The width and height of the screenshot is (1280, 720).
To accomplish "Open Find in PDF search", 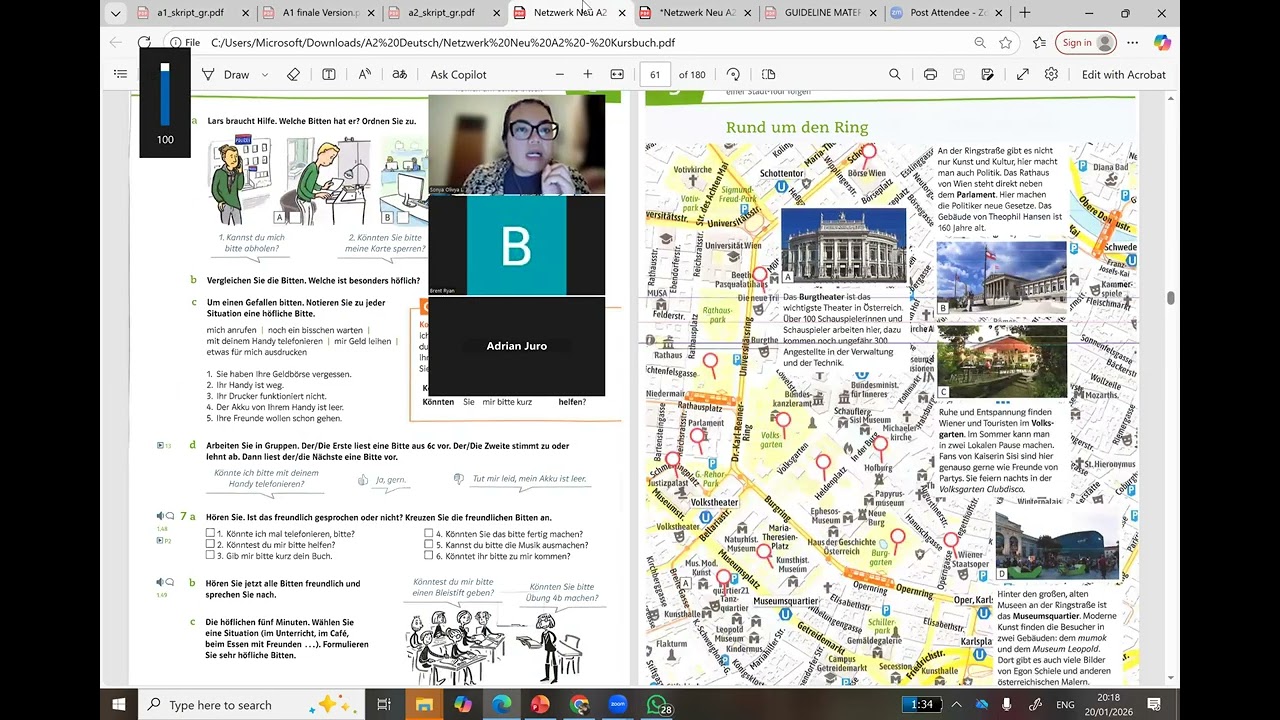I will click(894, 74).
